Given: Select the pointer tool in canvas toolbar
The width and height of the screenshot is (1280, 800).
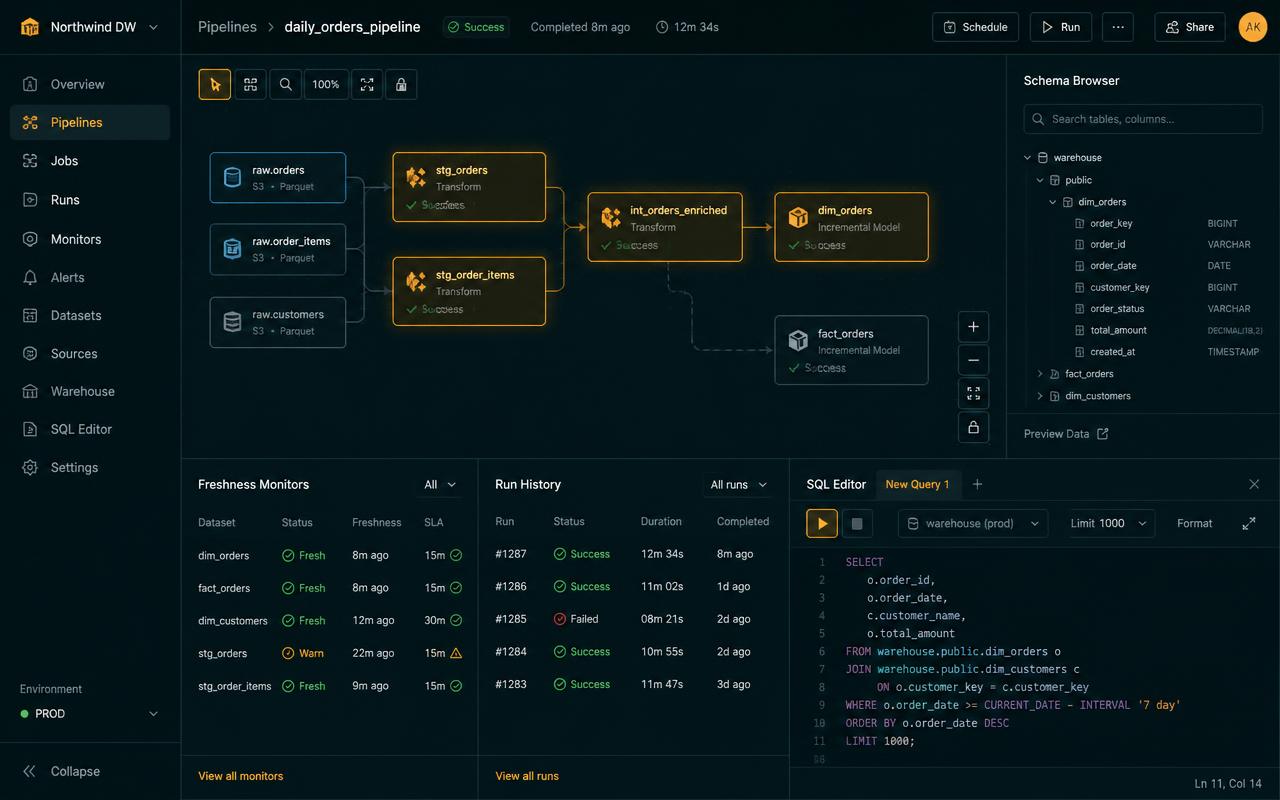Looking at the screenshot, I should pos(215,85).
